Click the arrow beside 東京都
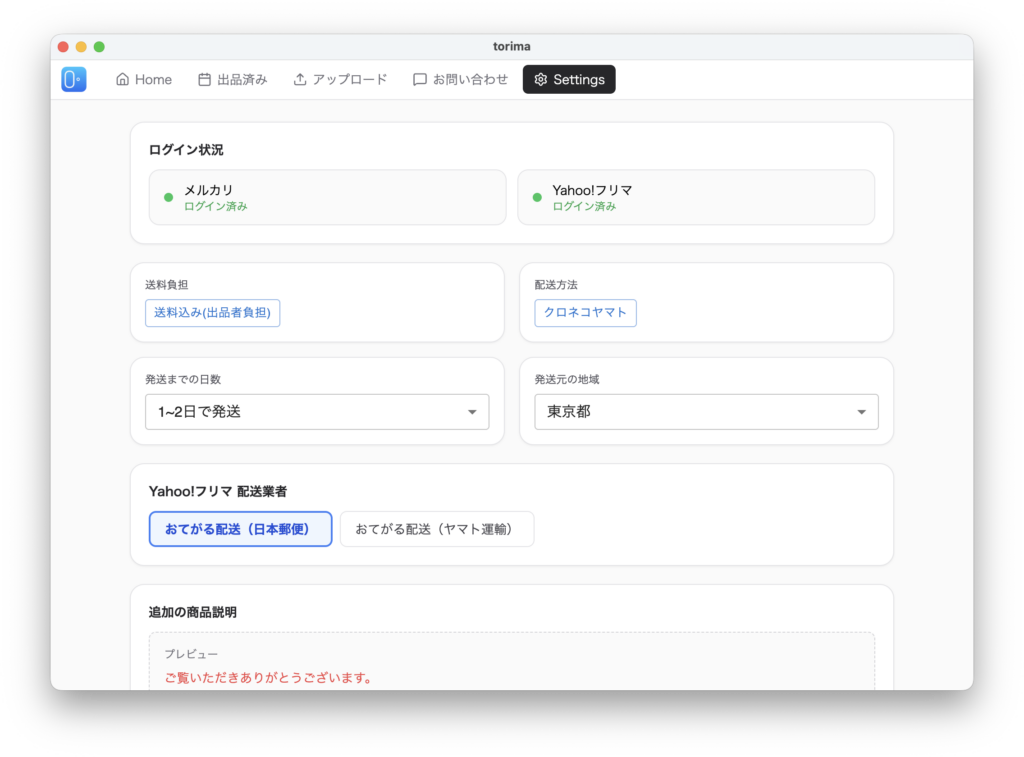This screenshot has width=1024, height=757. coord(862,412)
